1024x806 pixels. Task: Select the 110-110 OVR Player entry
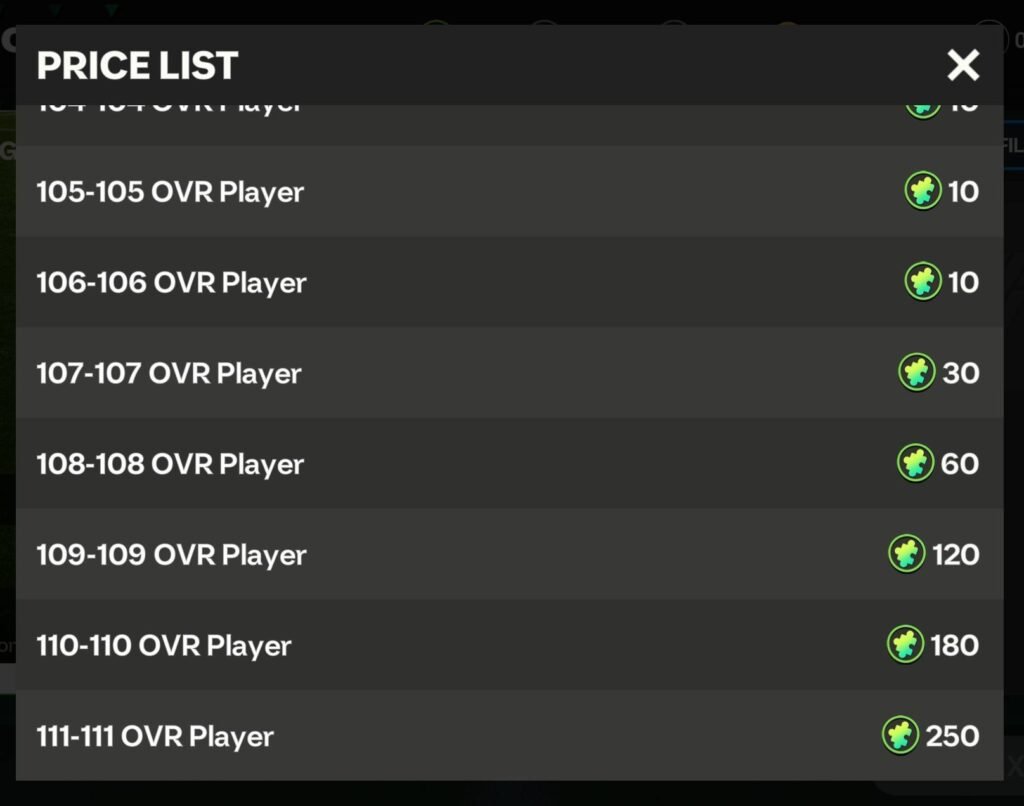[164, 646]
